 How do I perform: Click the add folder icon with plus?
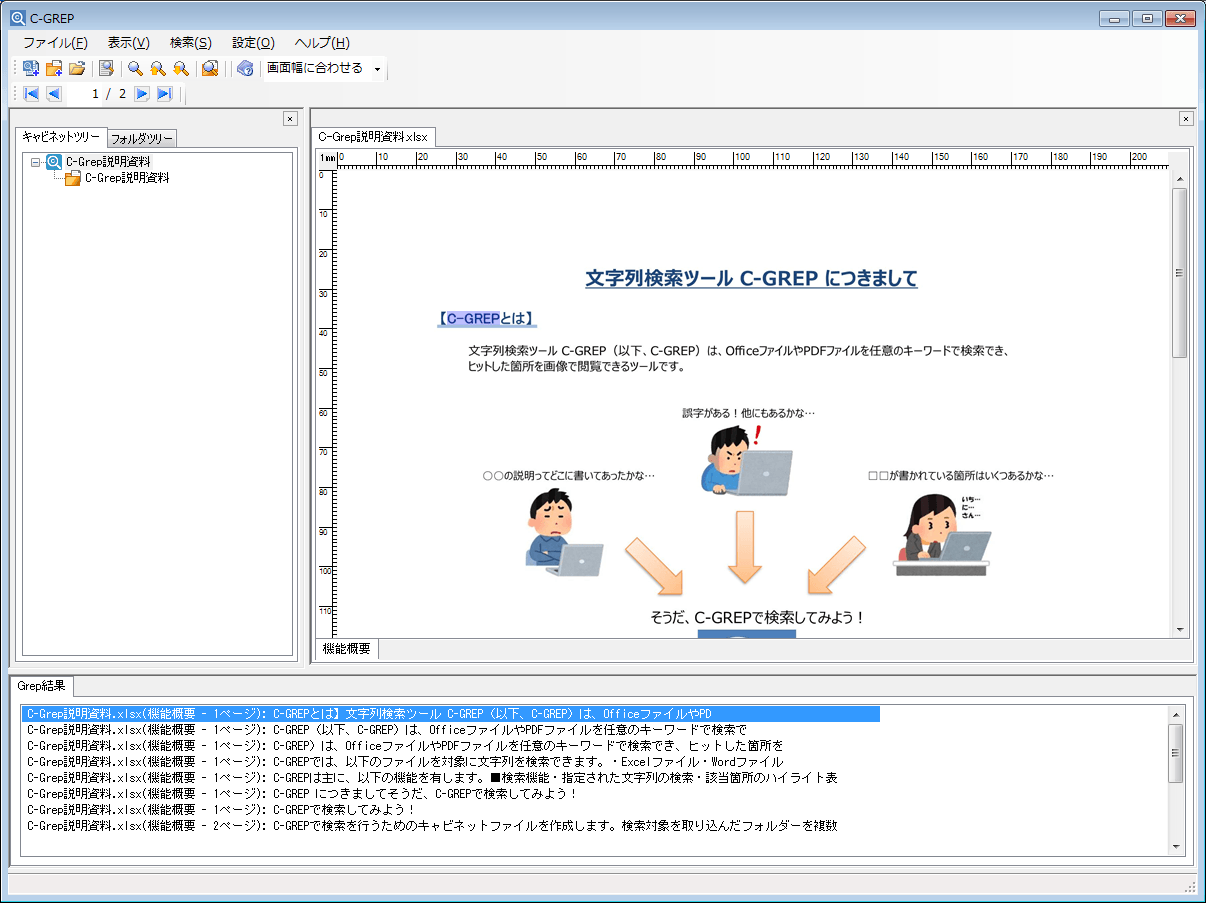pyautogui.click(x=54, y=69)
